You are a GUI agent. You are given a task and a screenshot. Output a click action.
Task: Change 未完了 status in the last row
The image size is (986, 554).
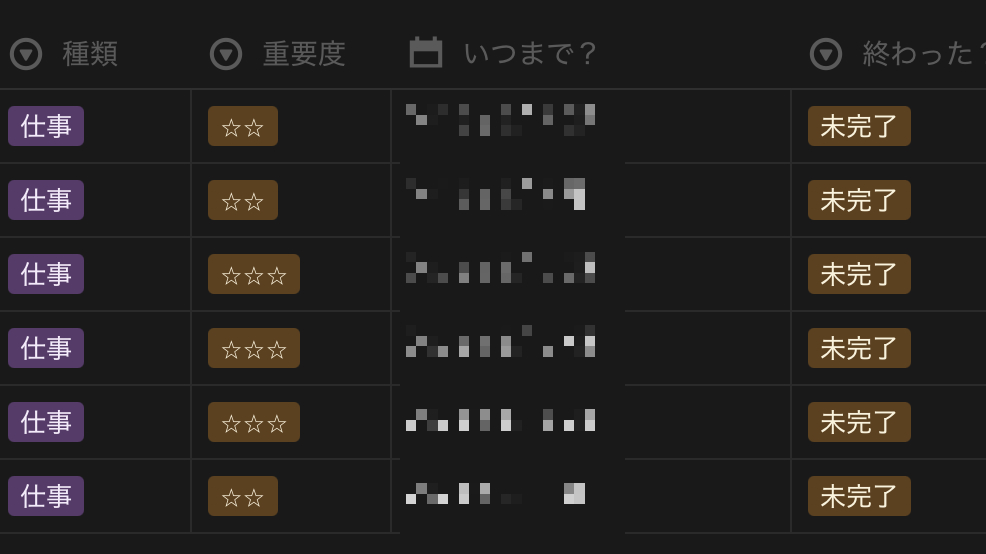pos(859,496)
